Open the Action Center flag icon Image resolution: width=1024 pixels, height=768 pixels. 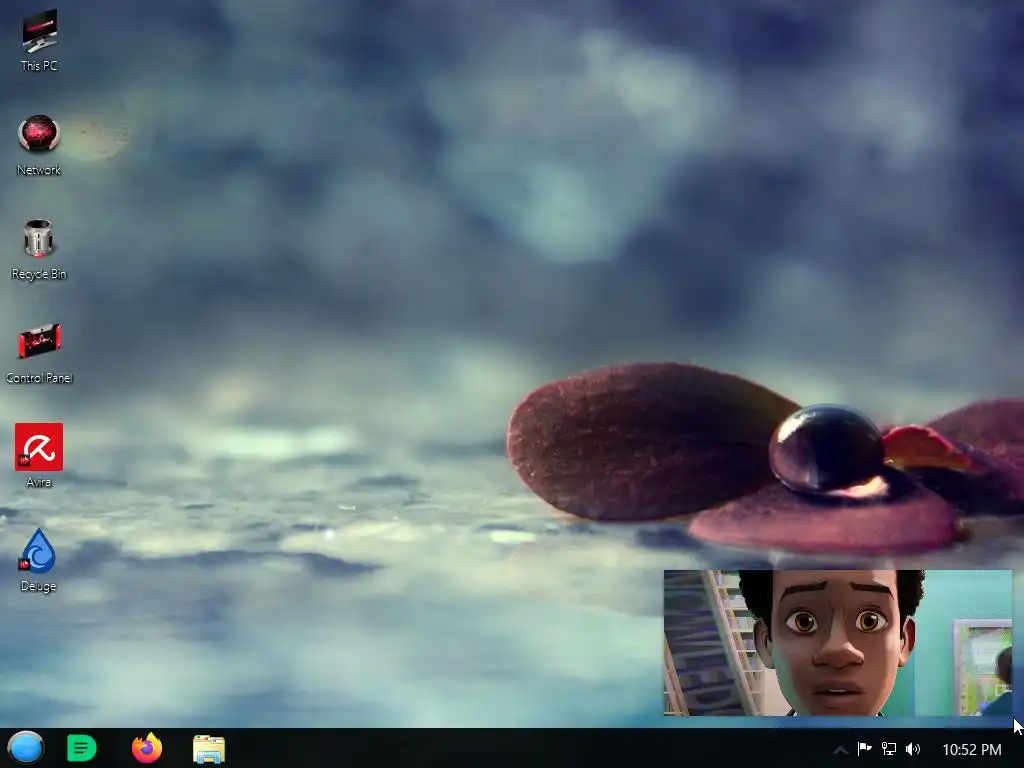[865, 748]
